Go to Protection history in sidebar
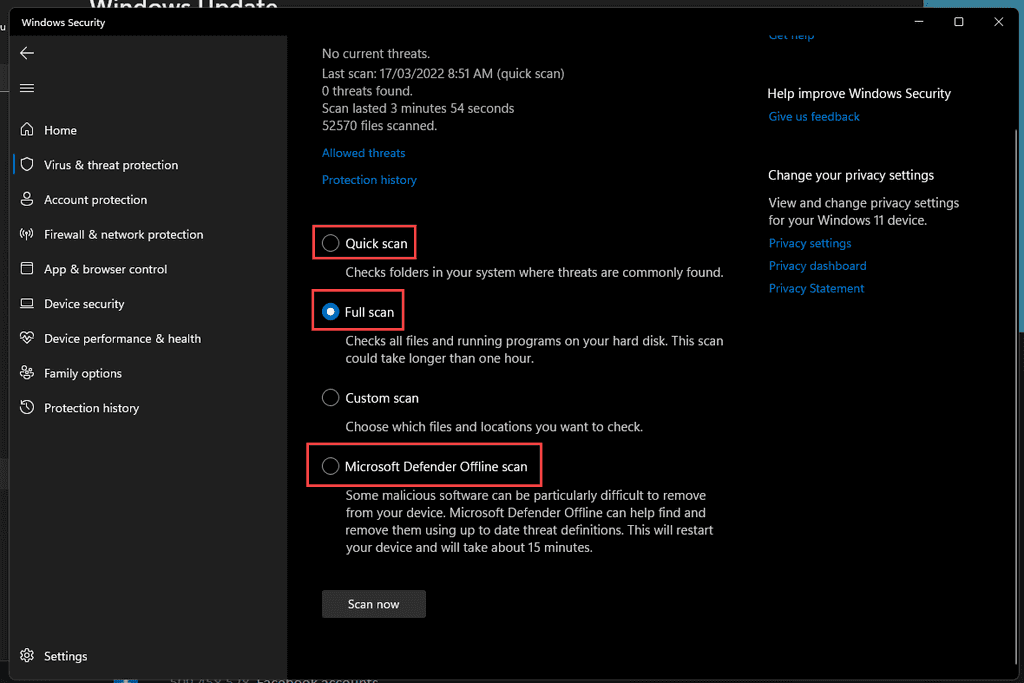Viewport: 1024px width, 683px height. (x=91, y=408)
